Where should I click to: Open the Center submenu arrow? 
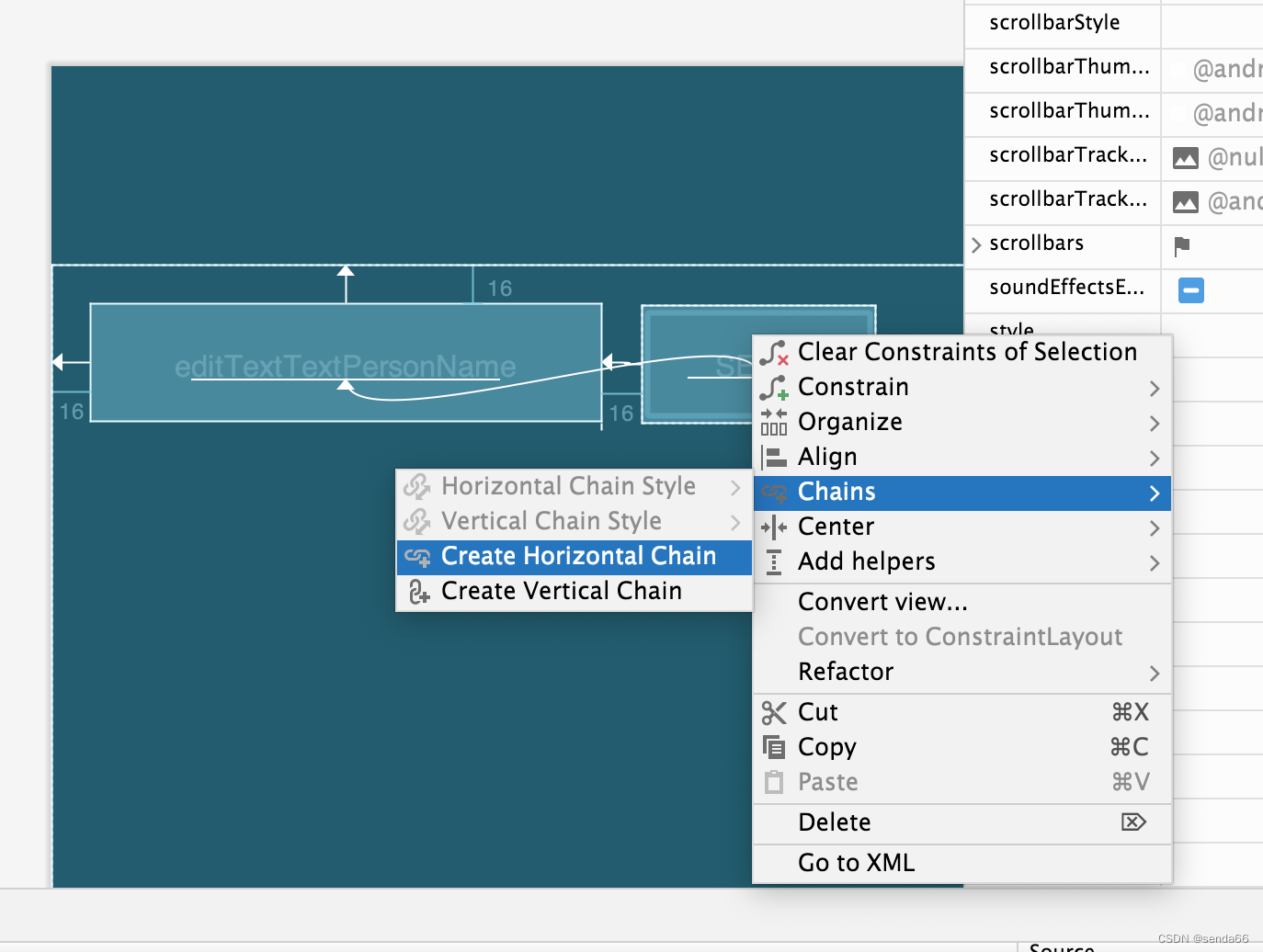1155,528
